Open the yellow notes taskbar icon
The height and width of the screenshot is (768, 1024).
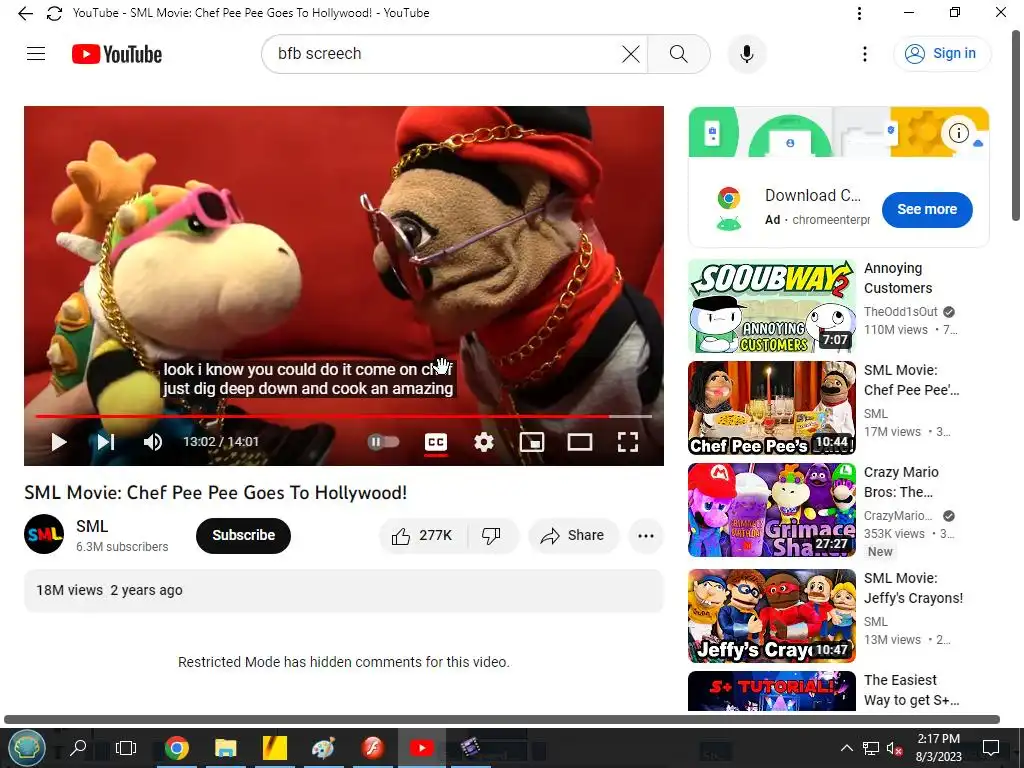(275, 748)
